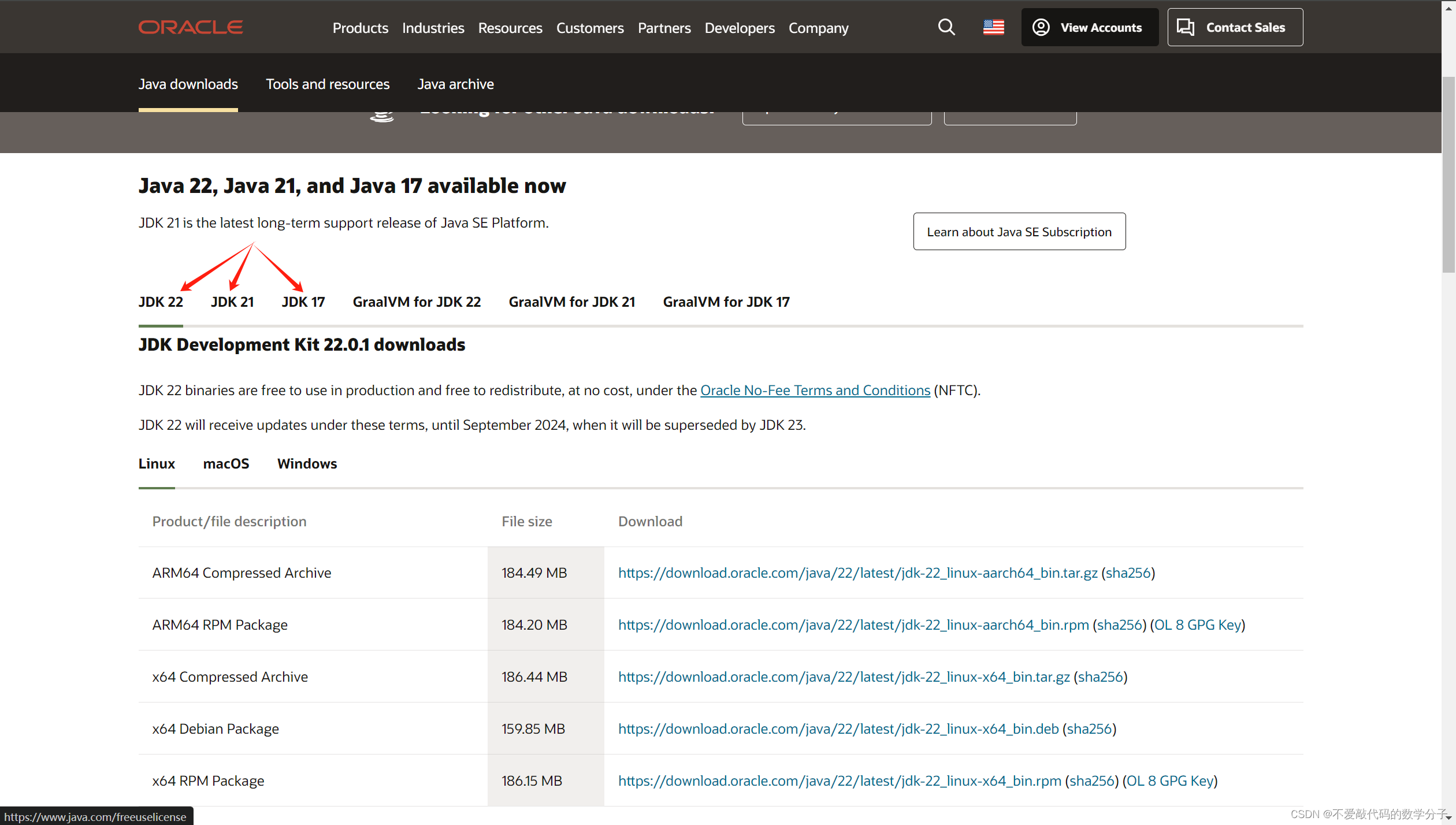Open the Industries navigation menu
1456x825 pixels.
click(x=433, y=28)
